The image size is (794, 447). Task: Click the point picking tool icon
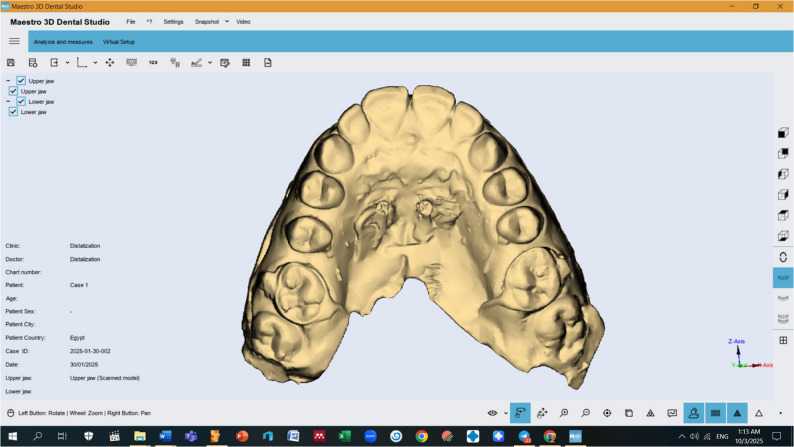[542, 413]
